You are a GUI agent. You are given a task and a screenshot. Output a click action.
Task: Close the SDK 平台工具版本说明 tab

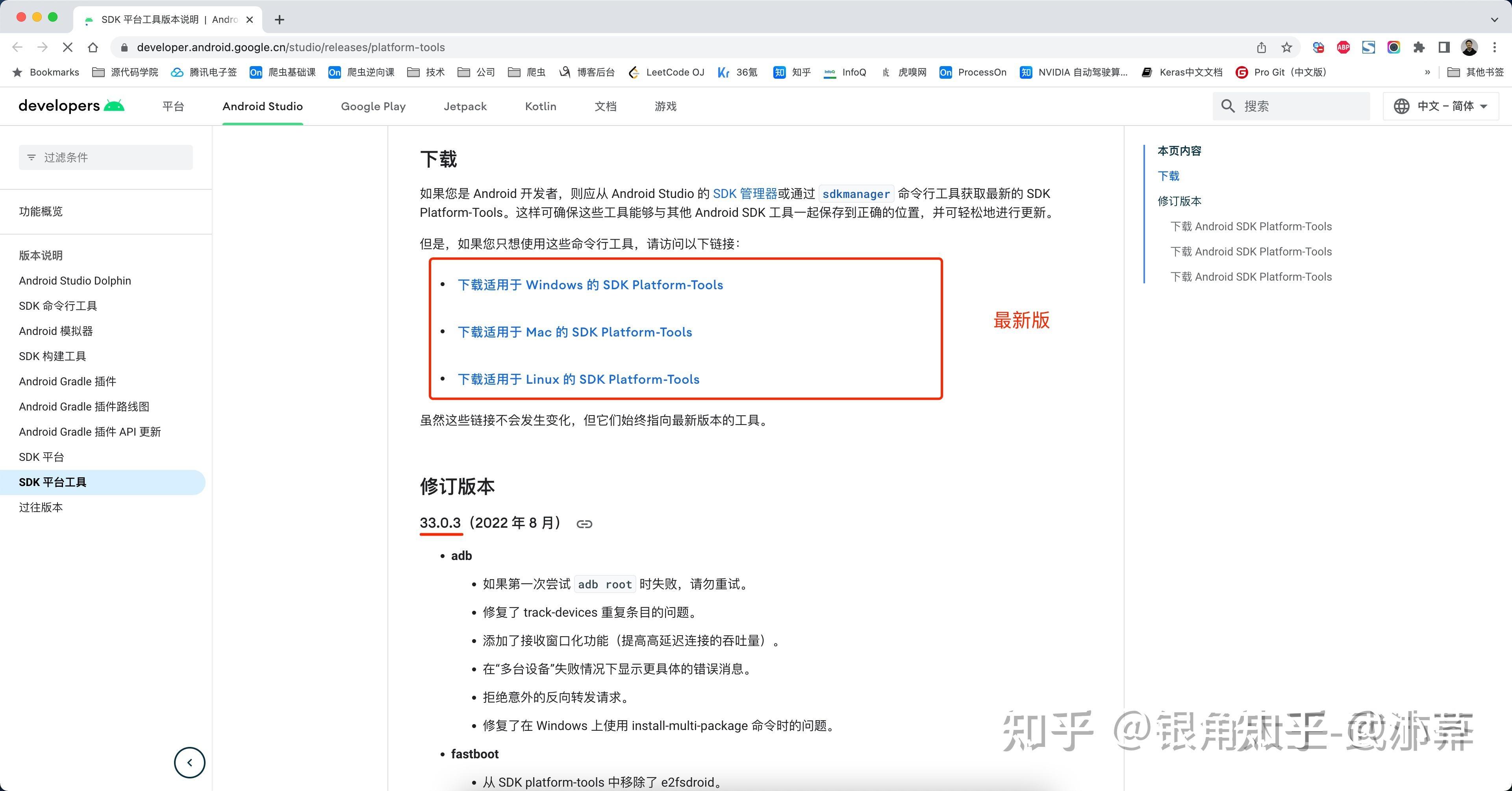tap(250, 19)
